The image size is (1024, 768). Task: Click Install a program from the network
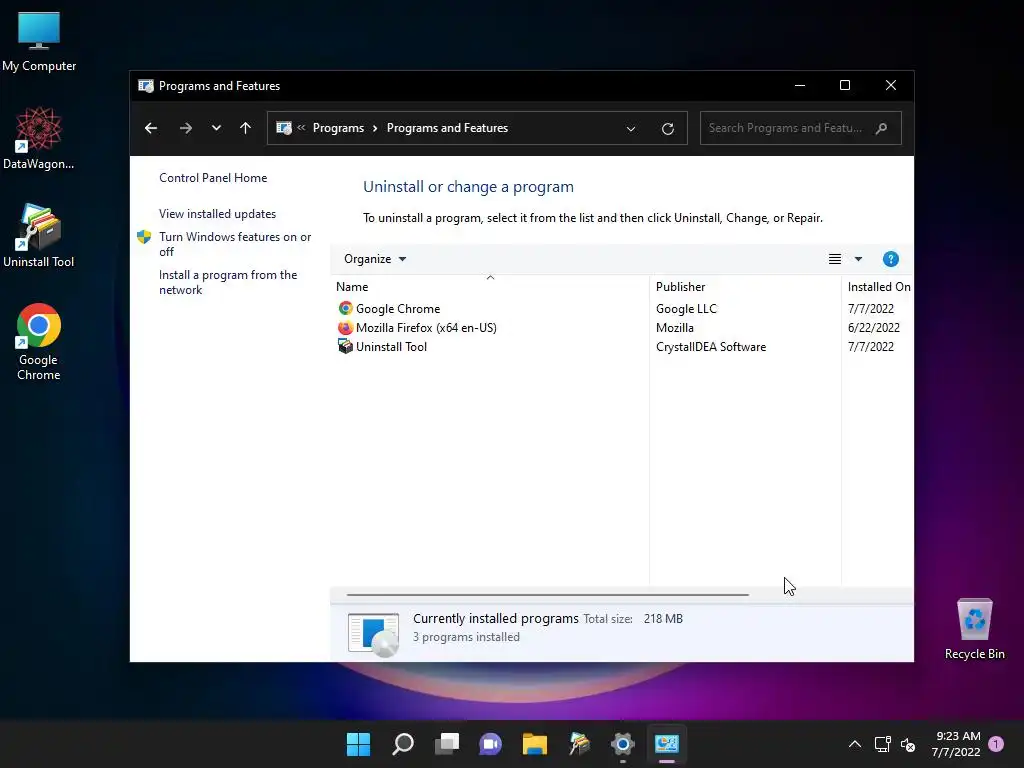[x=228, y=282]
